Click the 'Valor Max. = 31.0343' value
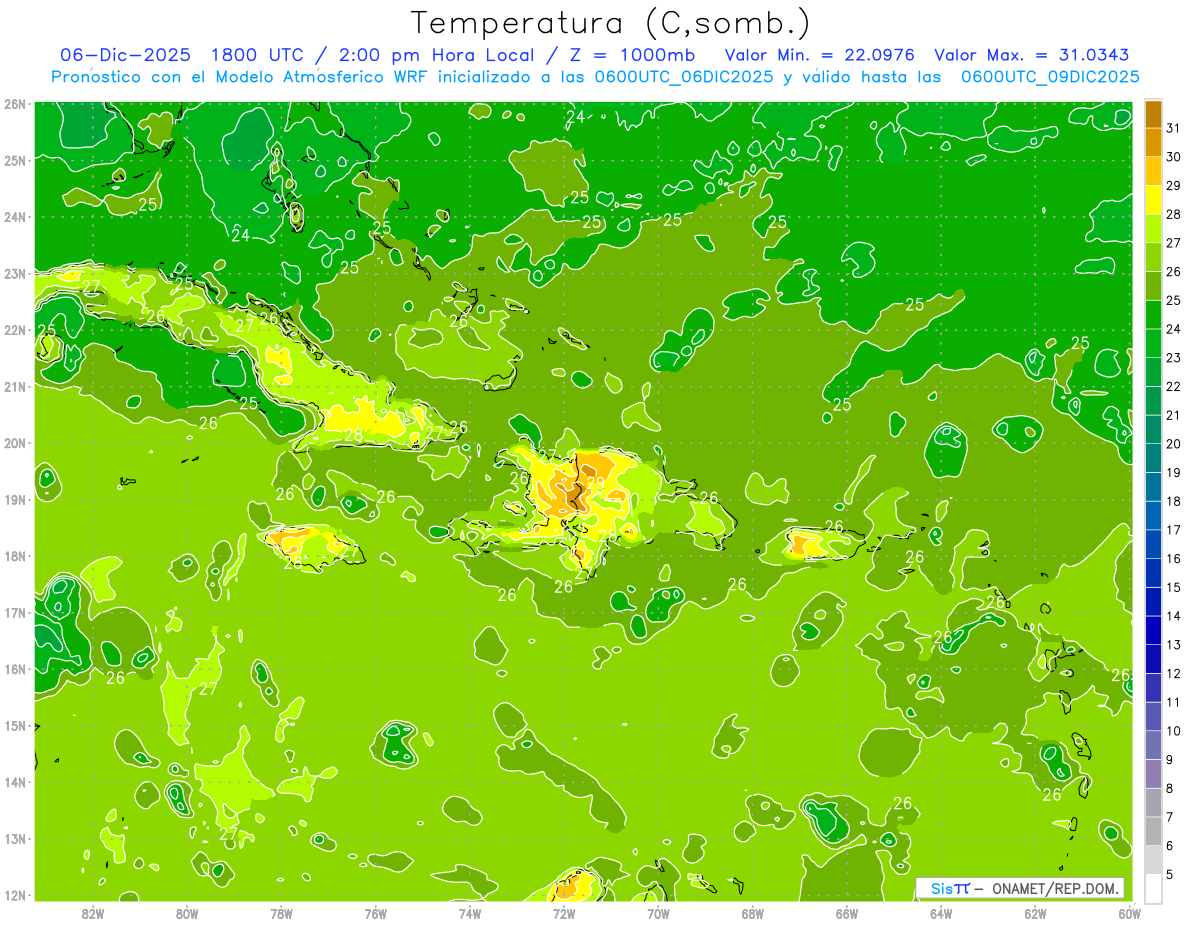The image size is (1200, 927). [1032, 56]
